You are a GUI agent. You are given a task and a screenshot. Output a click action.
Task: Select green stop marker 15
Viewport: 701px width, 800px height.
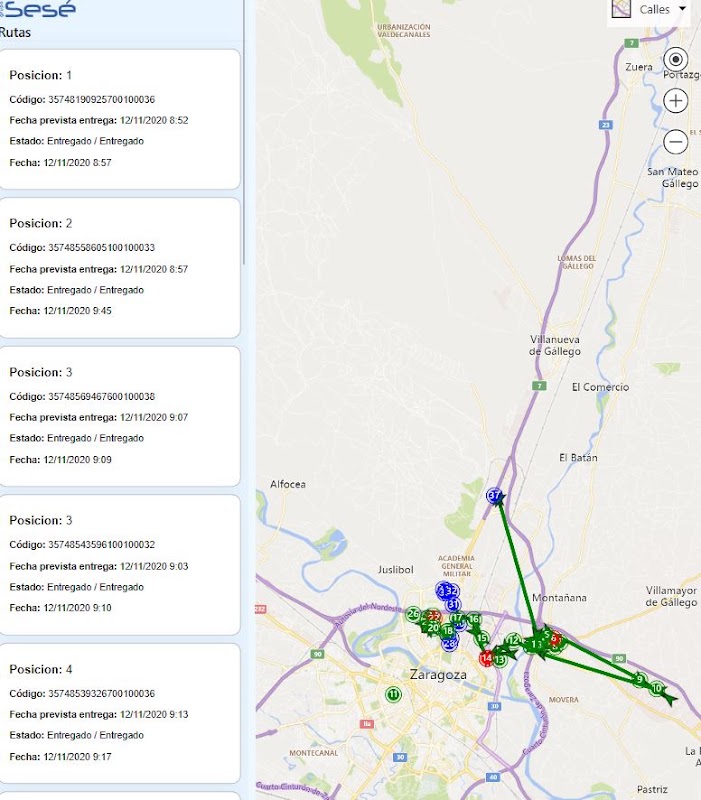pyautogui.click(x=482, y=638)
